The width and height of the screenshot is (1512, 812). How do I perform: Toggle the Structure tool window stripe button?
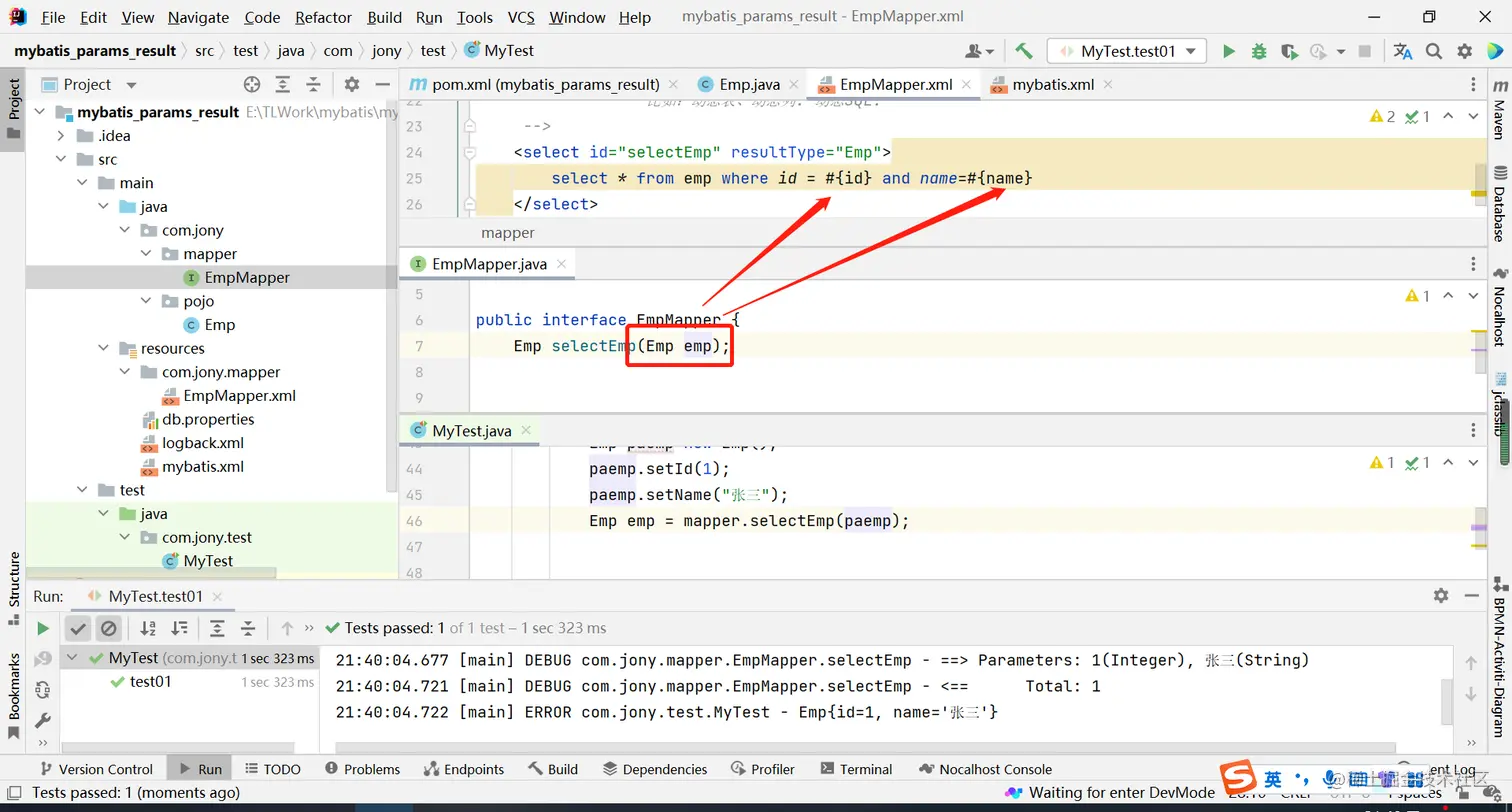point(13,588)
